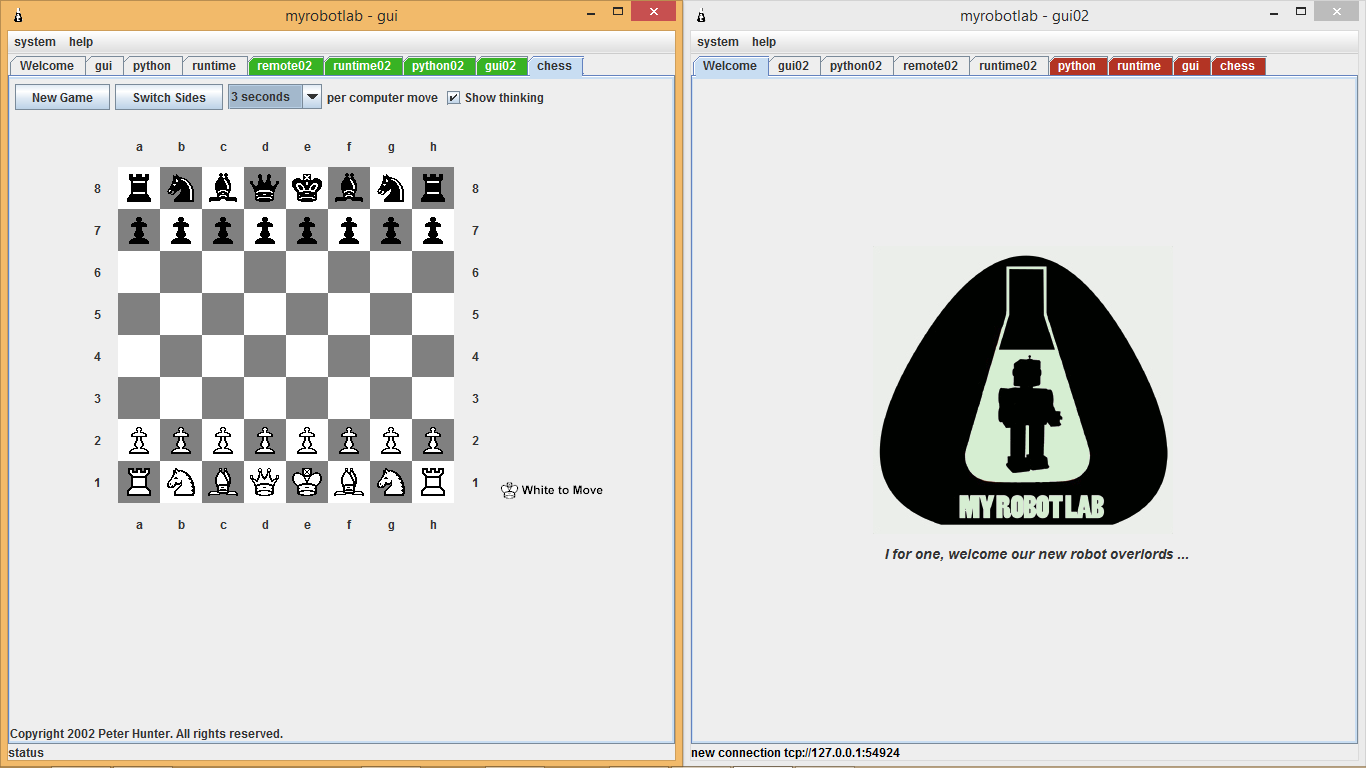1366x768 pixels.
Task: Select the white knight on b1
Action: point(181,482)
